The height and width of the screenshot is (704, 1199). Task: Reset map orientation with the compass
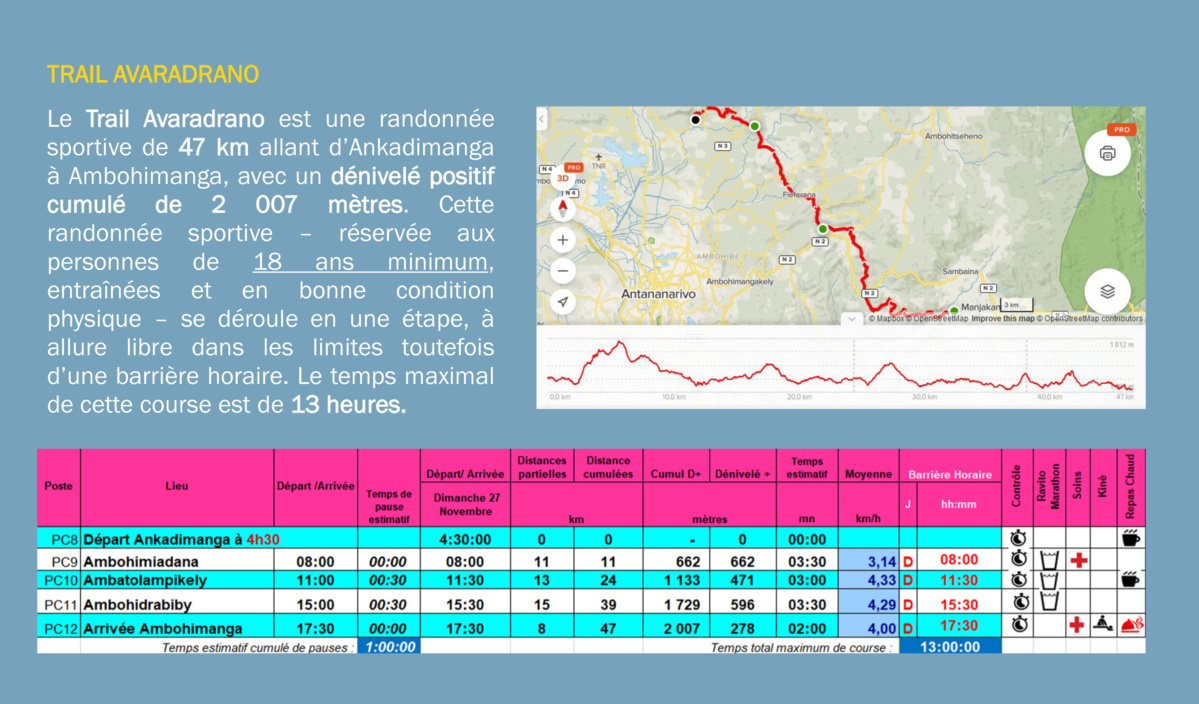(x=563, y=209)
